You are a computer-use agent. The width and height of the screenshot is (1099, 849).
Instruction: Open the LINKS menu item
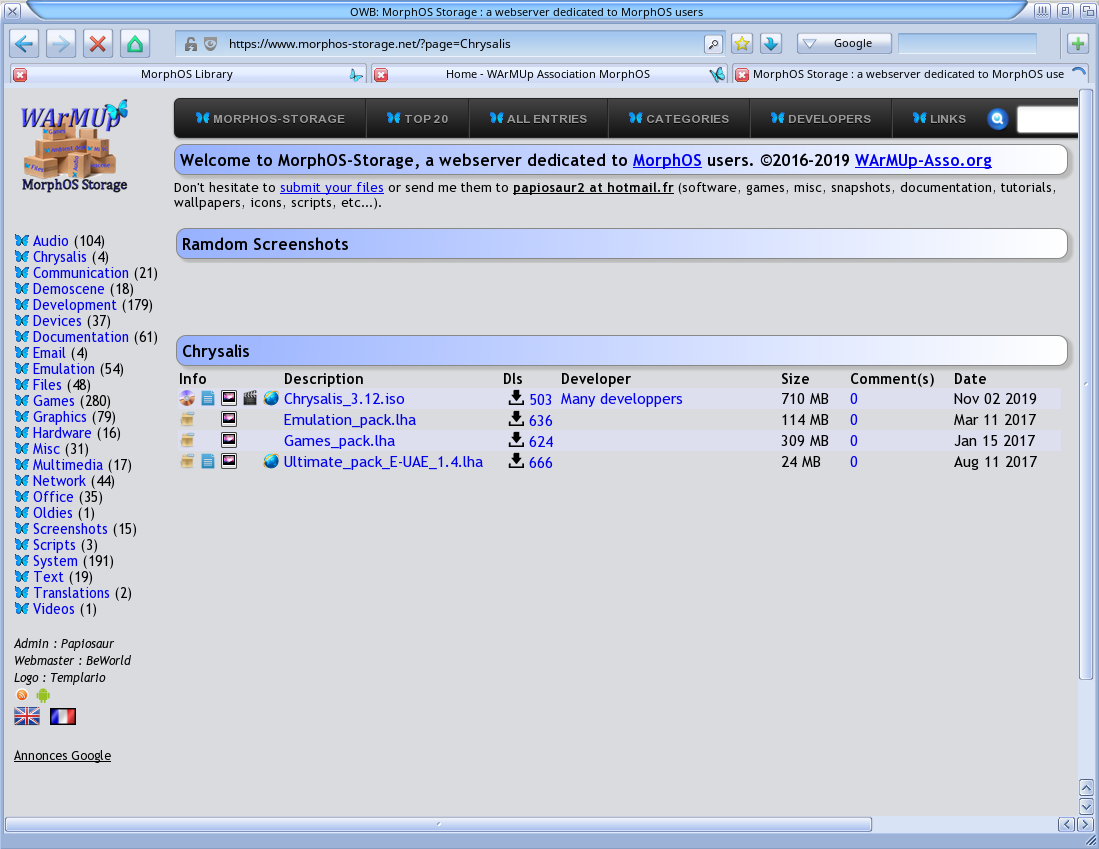939,118
